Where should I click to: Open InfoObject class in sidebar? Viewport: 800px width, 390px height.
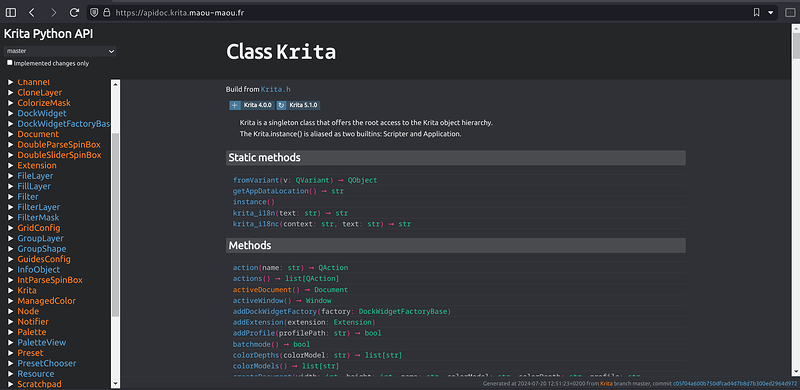click(x=39, y=270)
